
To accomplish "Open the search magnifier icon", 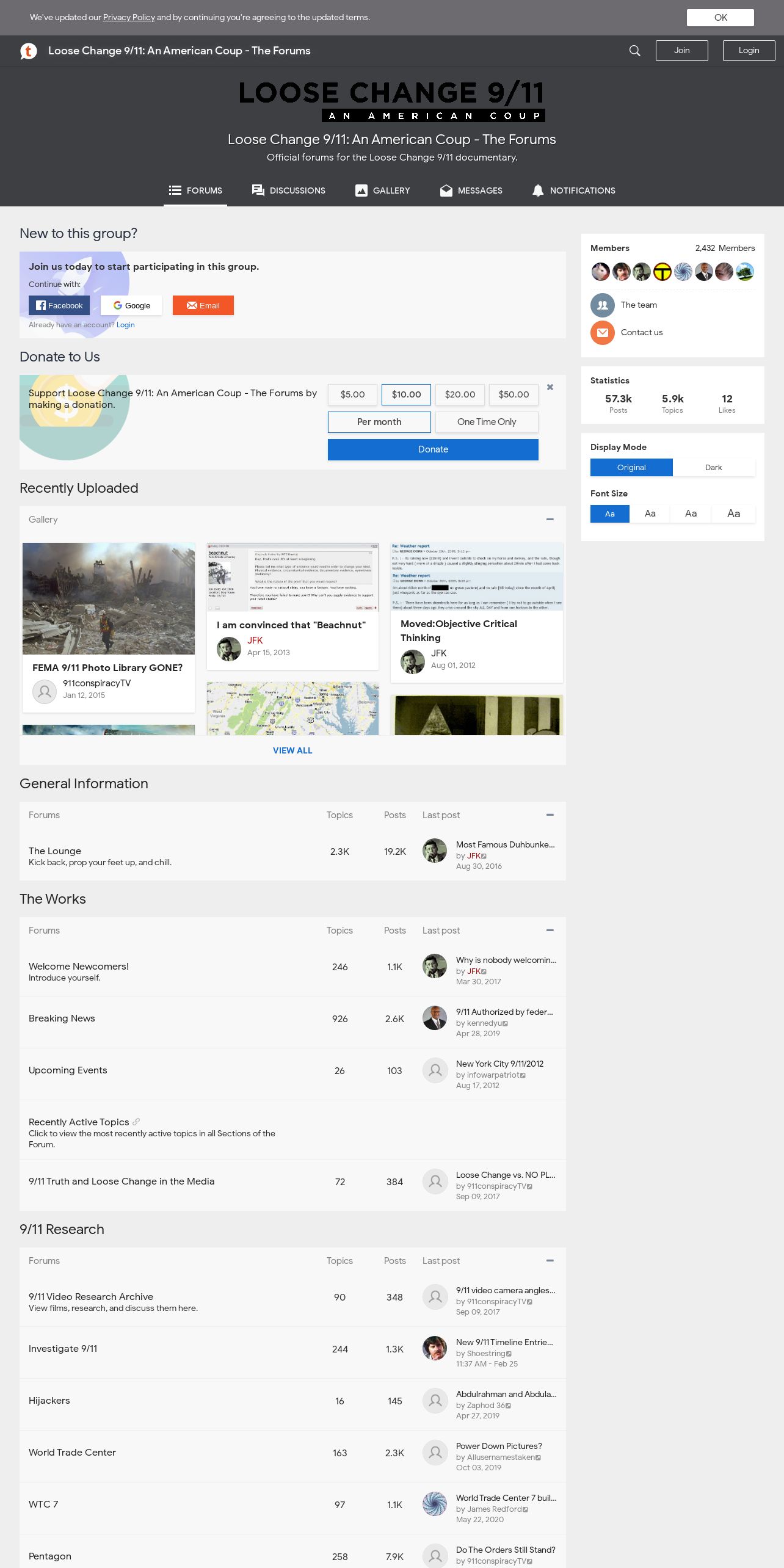I will click(635, 51).
